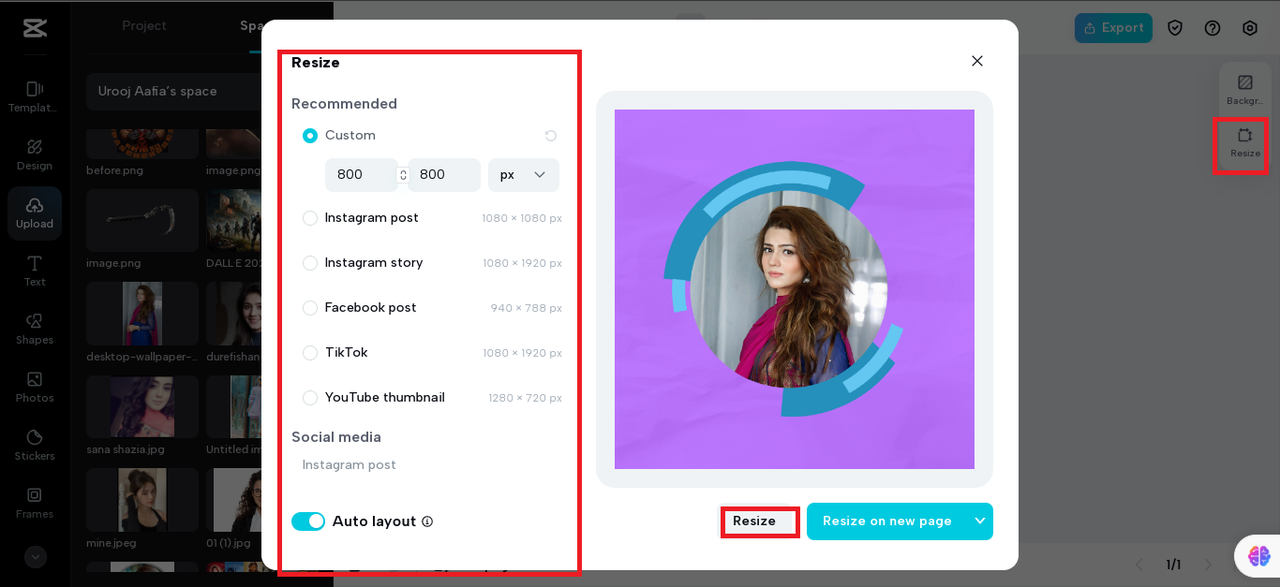Viewport: 1280px width, 587px height.
Task: Open the Photos sidebar panel
Action: [34, 387]
